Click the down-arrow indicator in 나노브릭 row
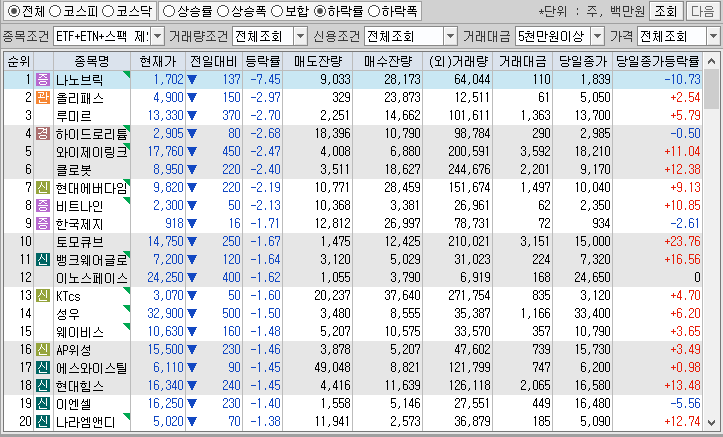The height and width of the screenshot is (437, 723). point(192,80)
